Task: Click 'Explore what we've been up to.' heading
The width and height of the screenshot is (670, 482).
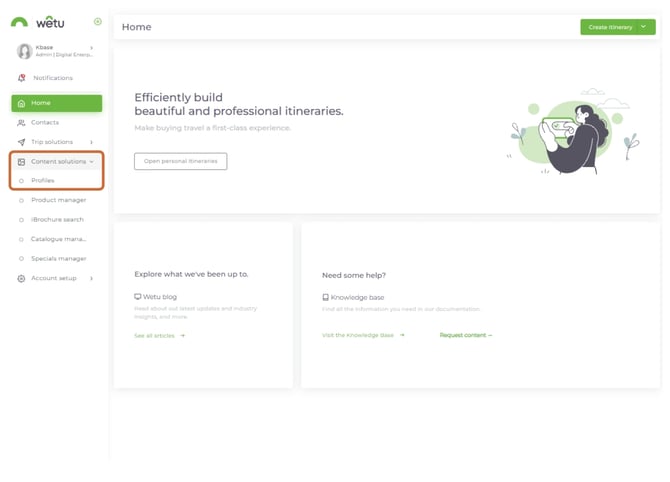Action: pos(191,274)
